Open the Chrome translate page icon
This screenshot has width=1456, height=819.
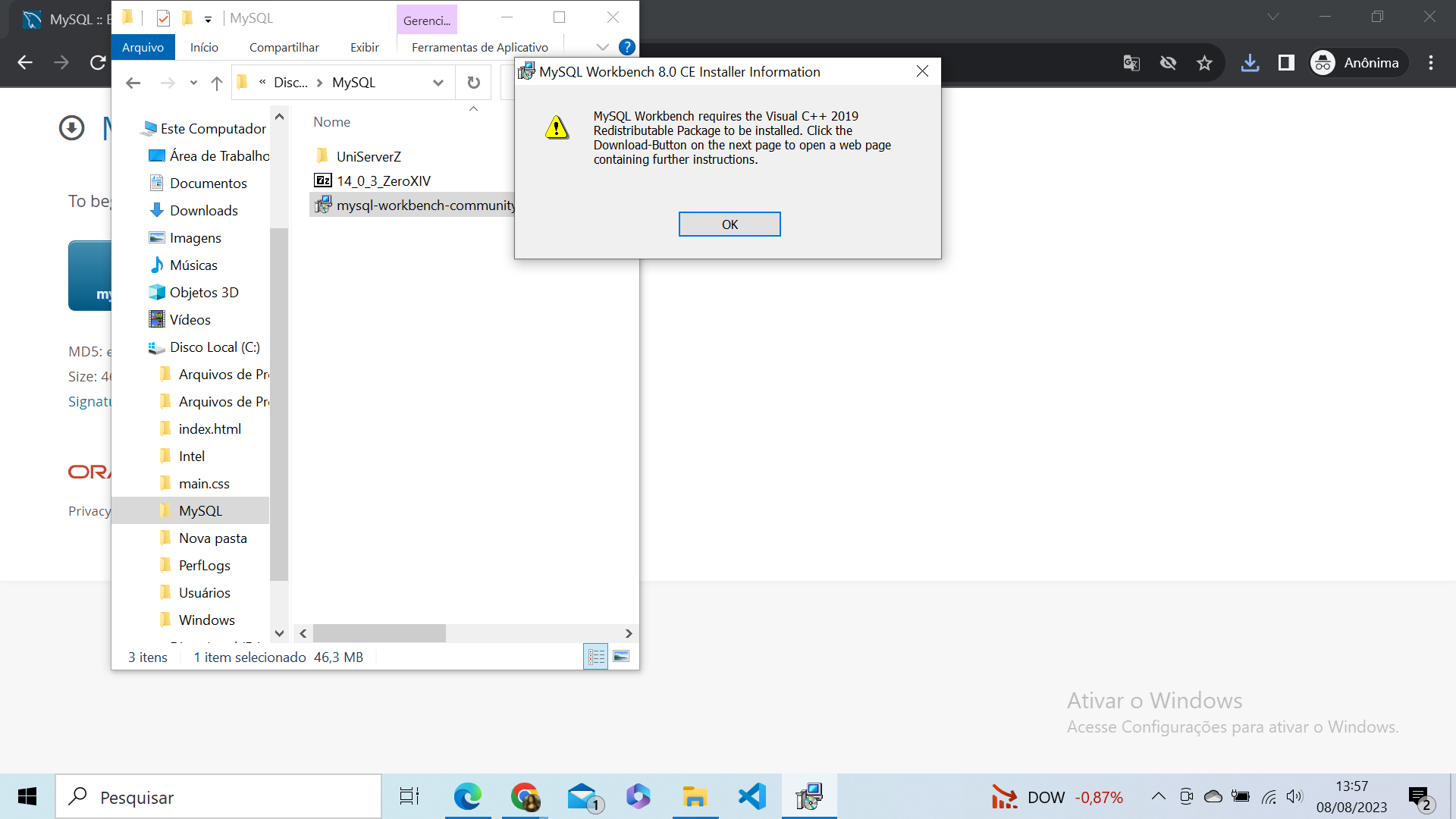coord(1131,63)
